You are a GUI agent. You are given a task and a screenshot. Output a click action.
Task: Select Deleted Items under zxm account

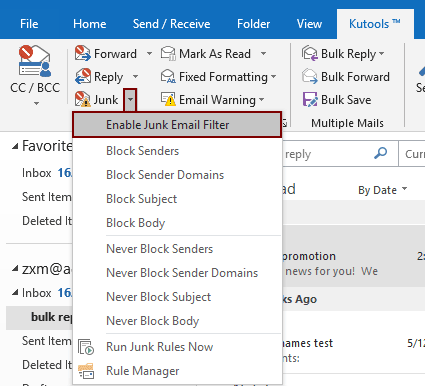(39, 365)
